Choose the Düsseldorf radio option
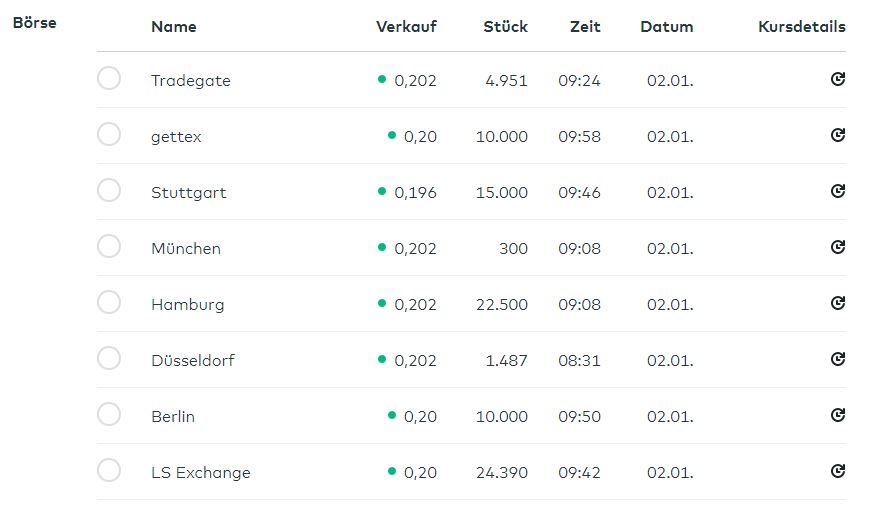882x519 pixels. click(x=109, y=359)
